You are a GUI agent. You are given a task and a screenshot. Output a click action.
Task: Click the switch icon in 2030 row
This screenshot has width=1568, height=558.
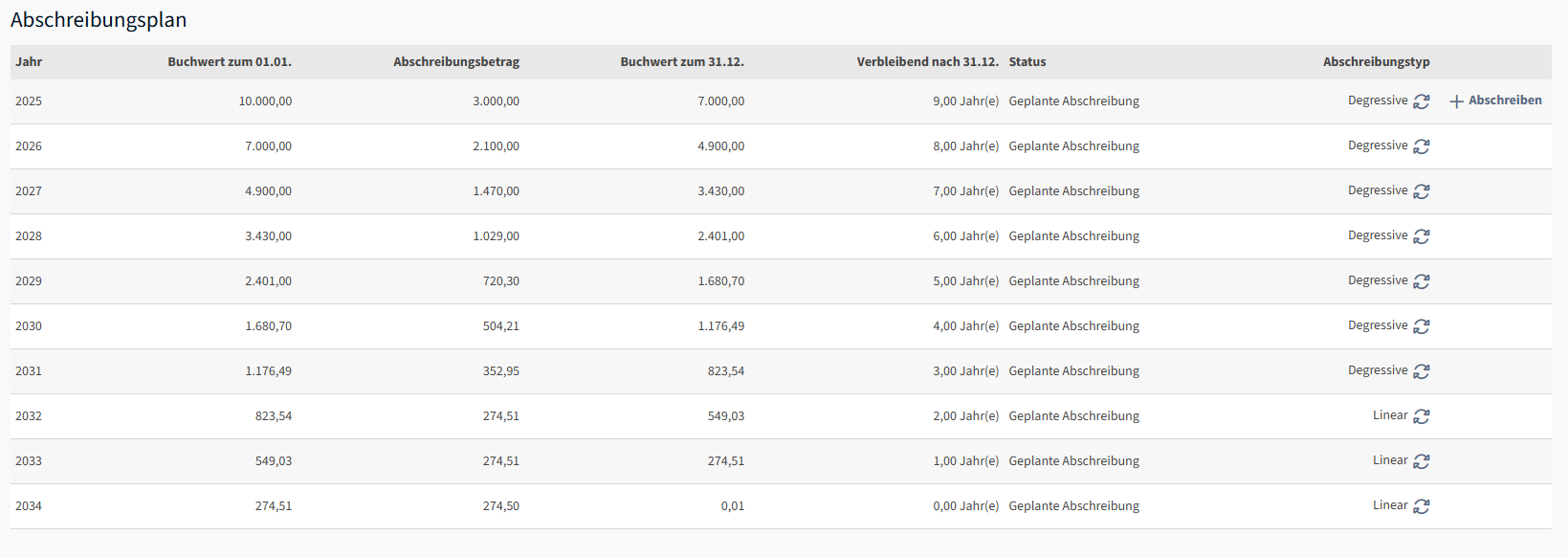pos(1422,326)
